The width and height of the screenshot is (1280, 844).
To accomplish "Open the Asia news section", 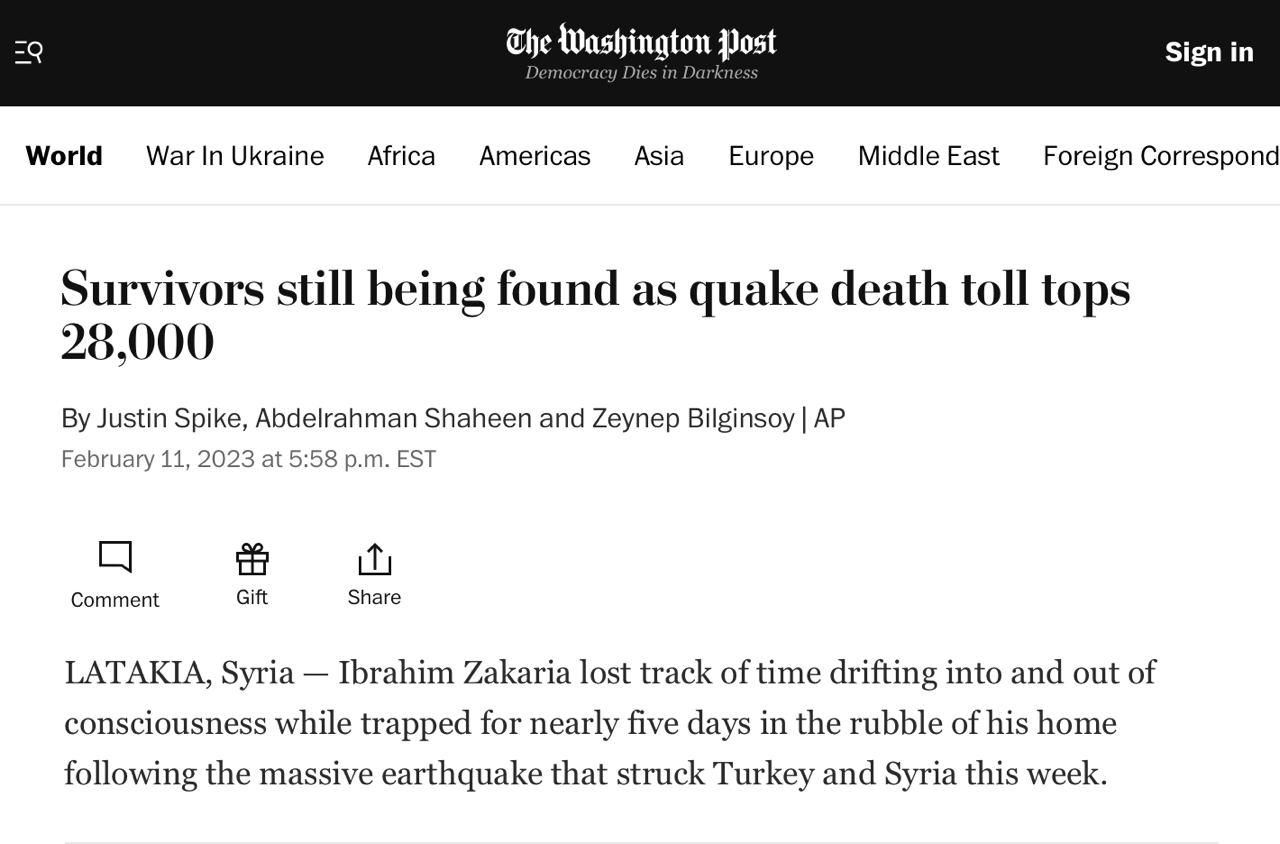I will [659, 156].
